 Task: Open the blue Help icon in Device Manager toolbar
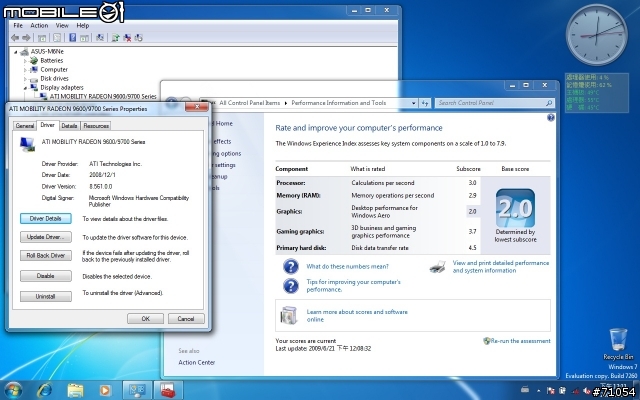(x=72, y=38)
